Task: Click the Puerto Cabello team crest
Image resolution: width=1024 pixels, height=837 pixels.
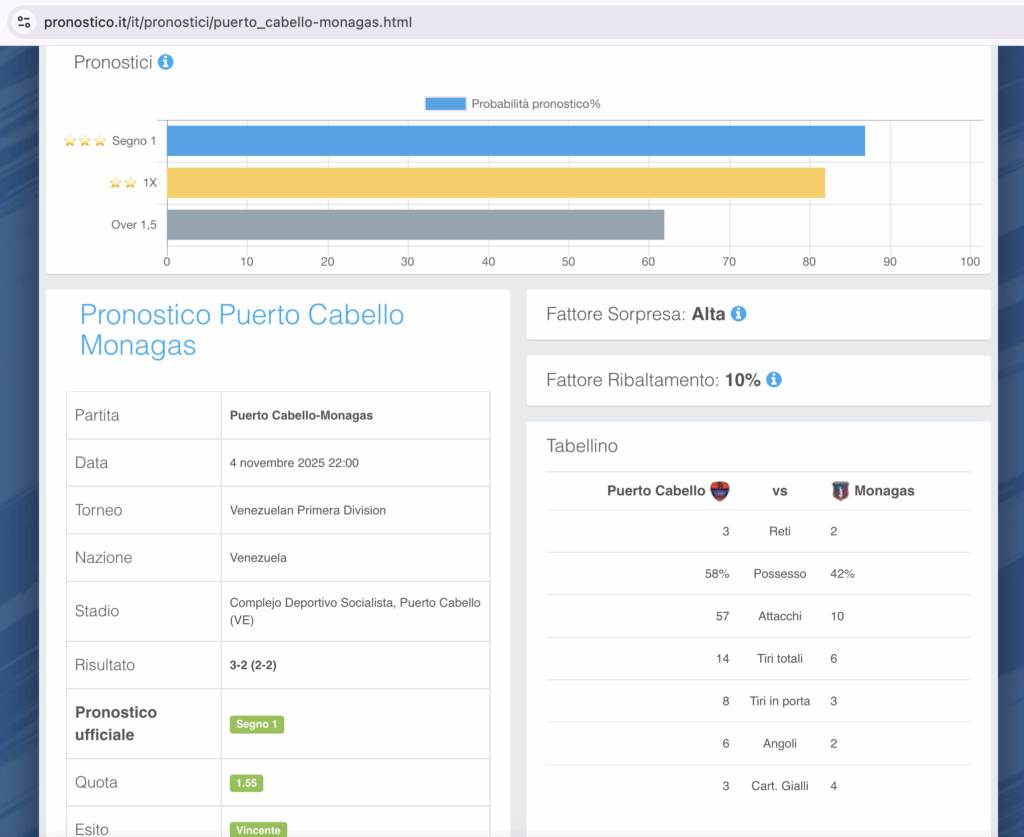Action: (x=719, y=491)
